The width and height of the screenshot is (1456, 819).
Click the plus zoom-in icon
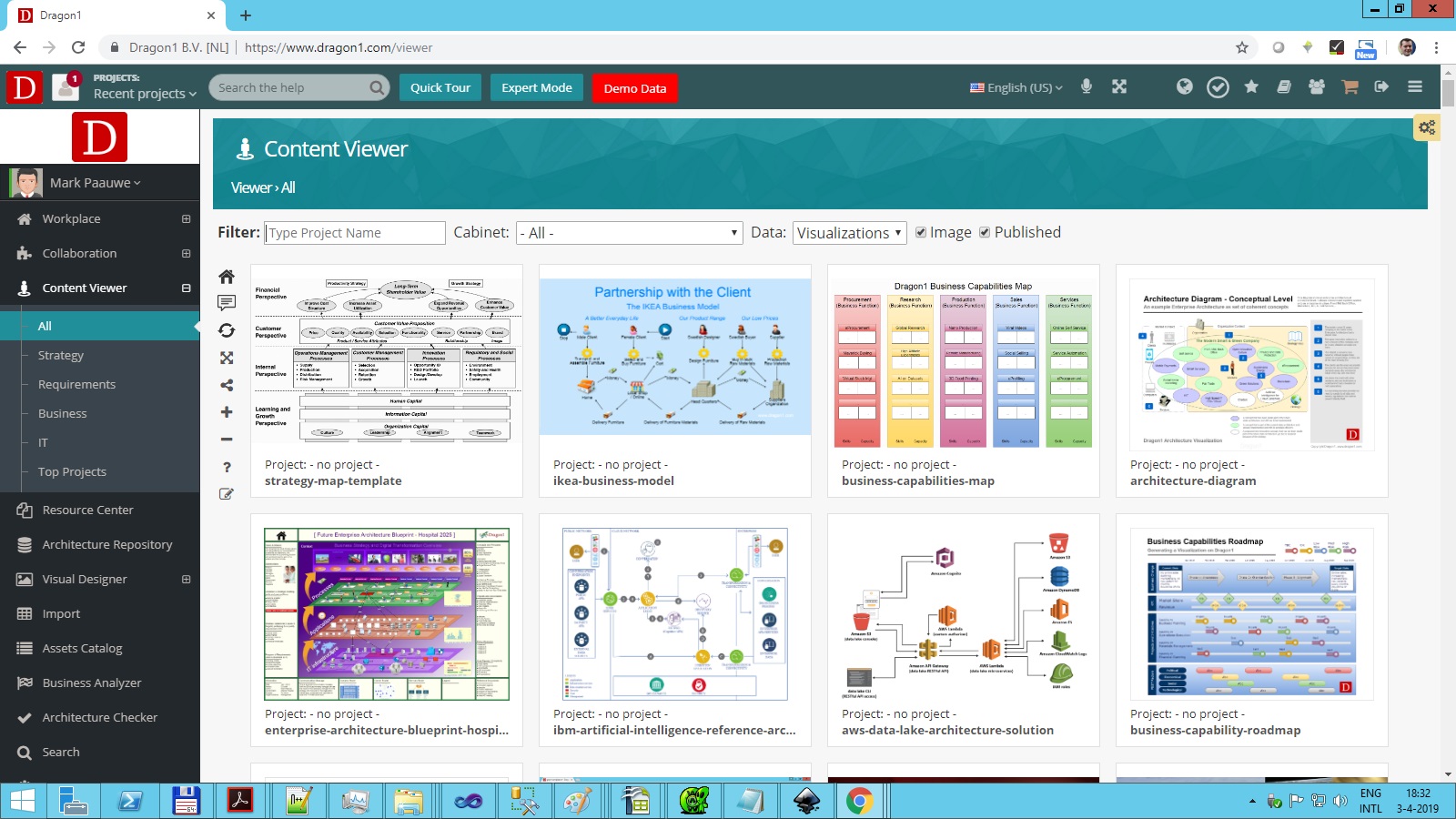pyautogui.click(x=227, y=412)
